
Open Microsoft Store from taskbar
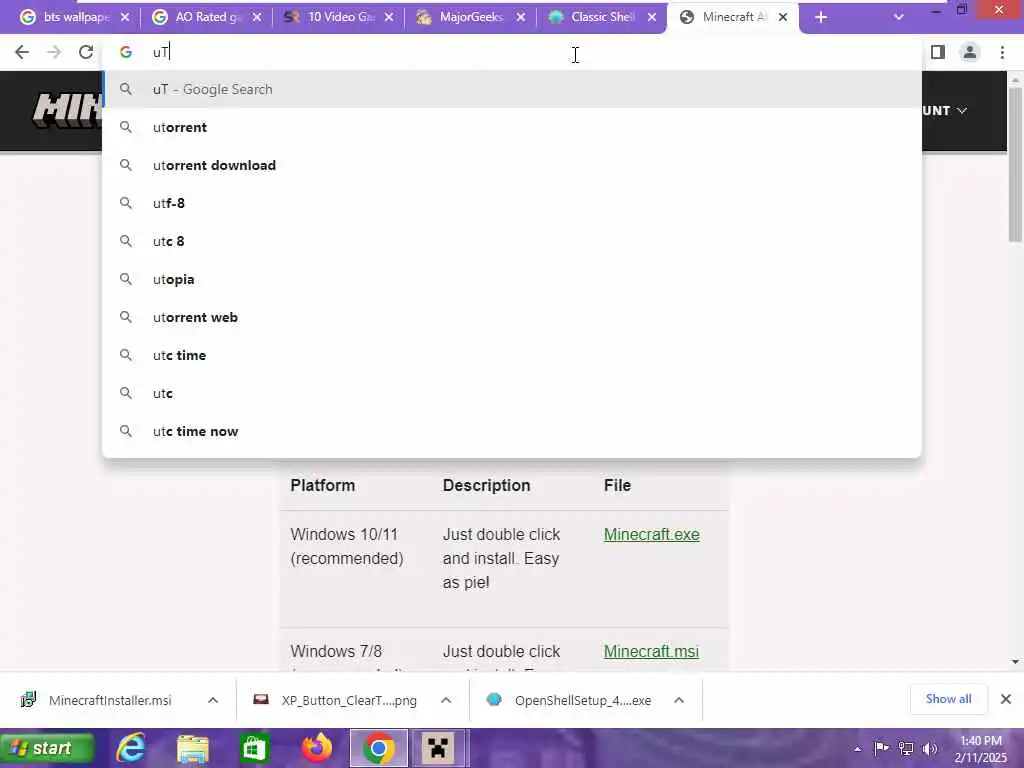253,748
